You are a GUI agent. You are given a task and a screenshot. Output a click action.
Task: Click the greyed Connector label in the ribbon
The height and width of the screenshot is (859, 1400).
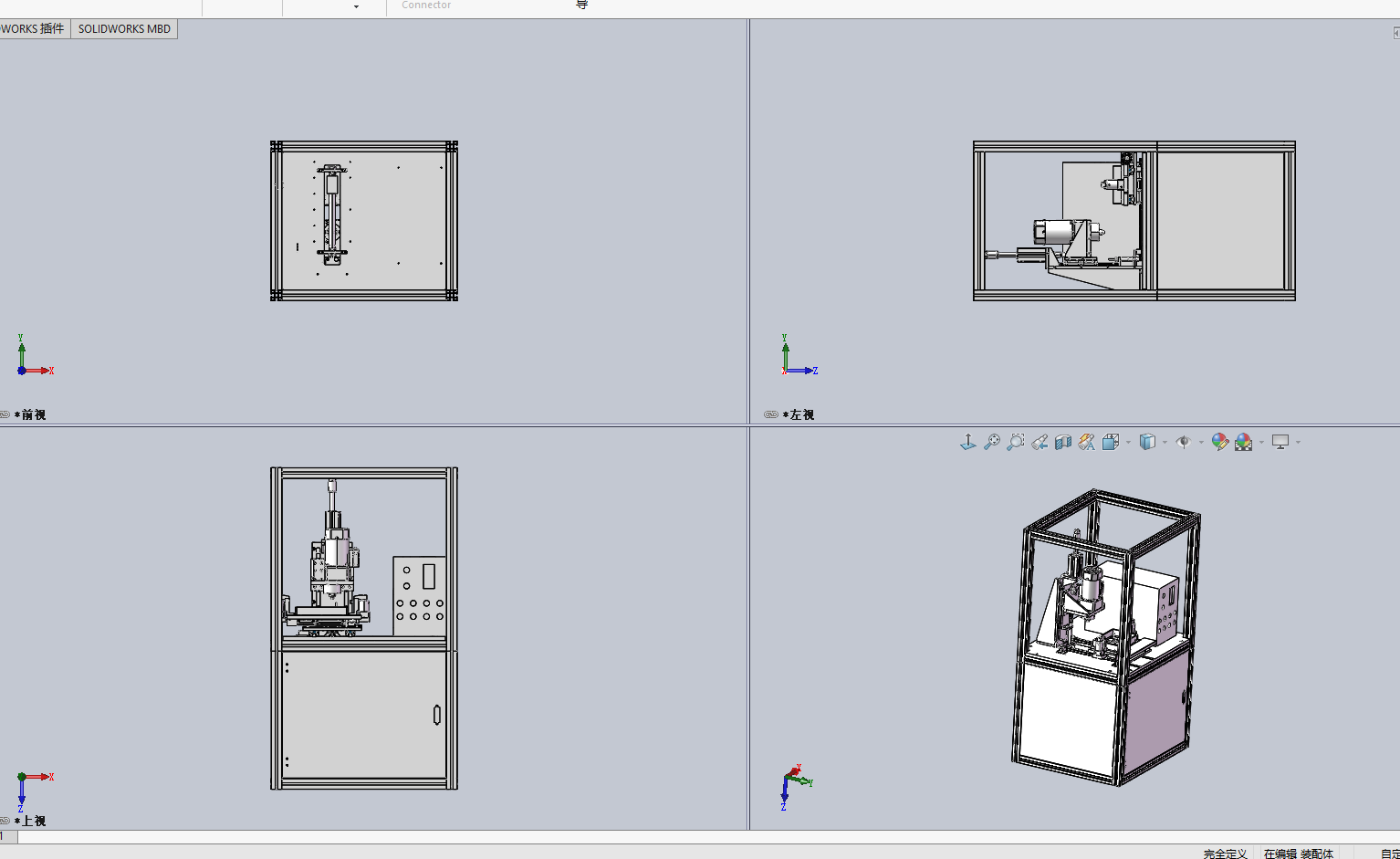point(426,5)
